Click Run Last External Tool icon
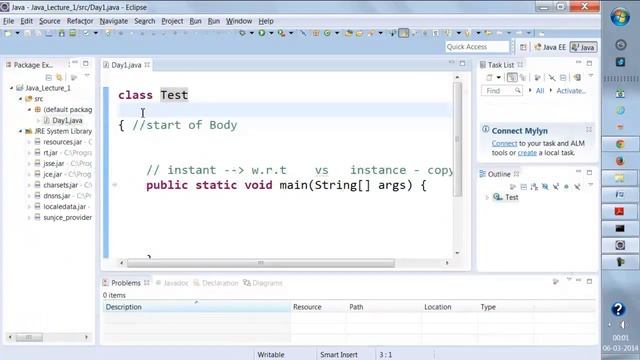640x360 pixels. click(x=281, y=33)
